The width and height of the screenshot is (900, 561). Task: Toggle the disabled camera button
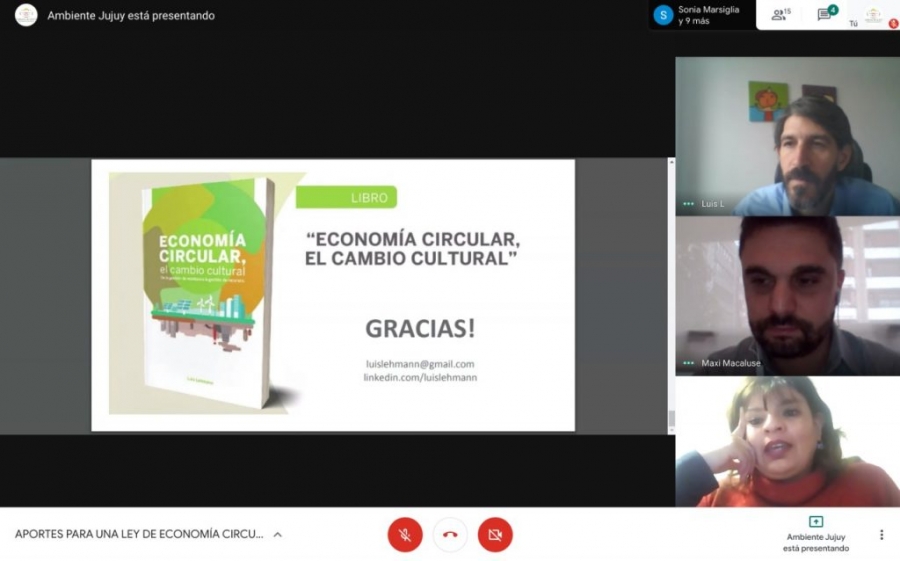pyautogui.click(x=495, y=535)
